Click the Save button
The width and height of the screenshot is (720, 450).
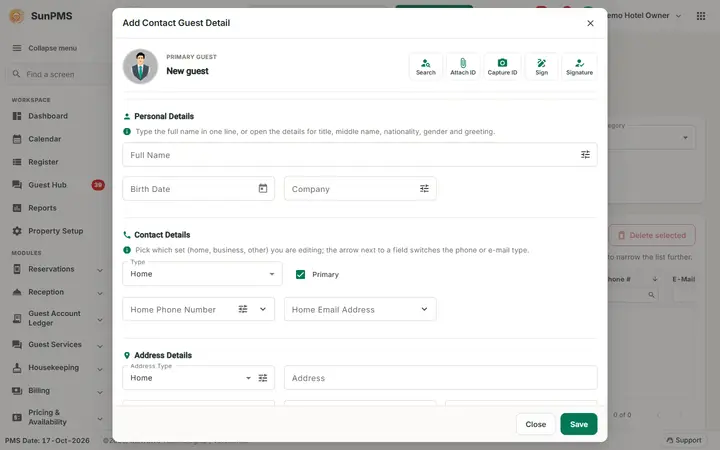point(579,424)
